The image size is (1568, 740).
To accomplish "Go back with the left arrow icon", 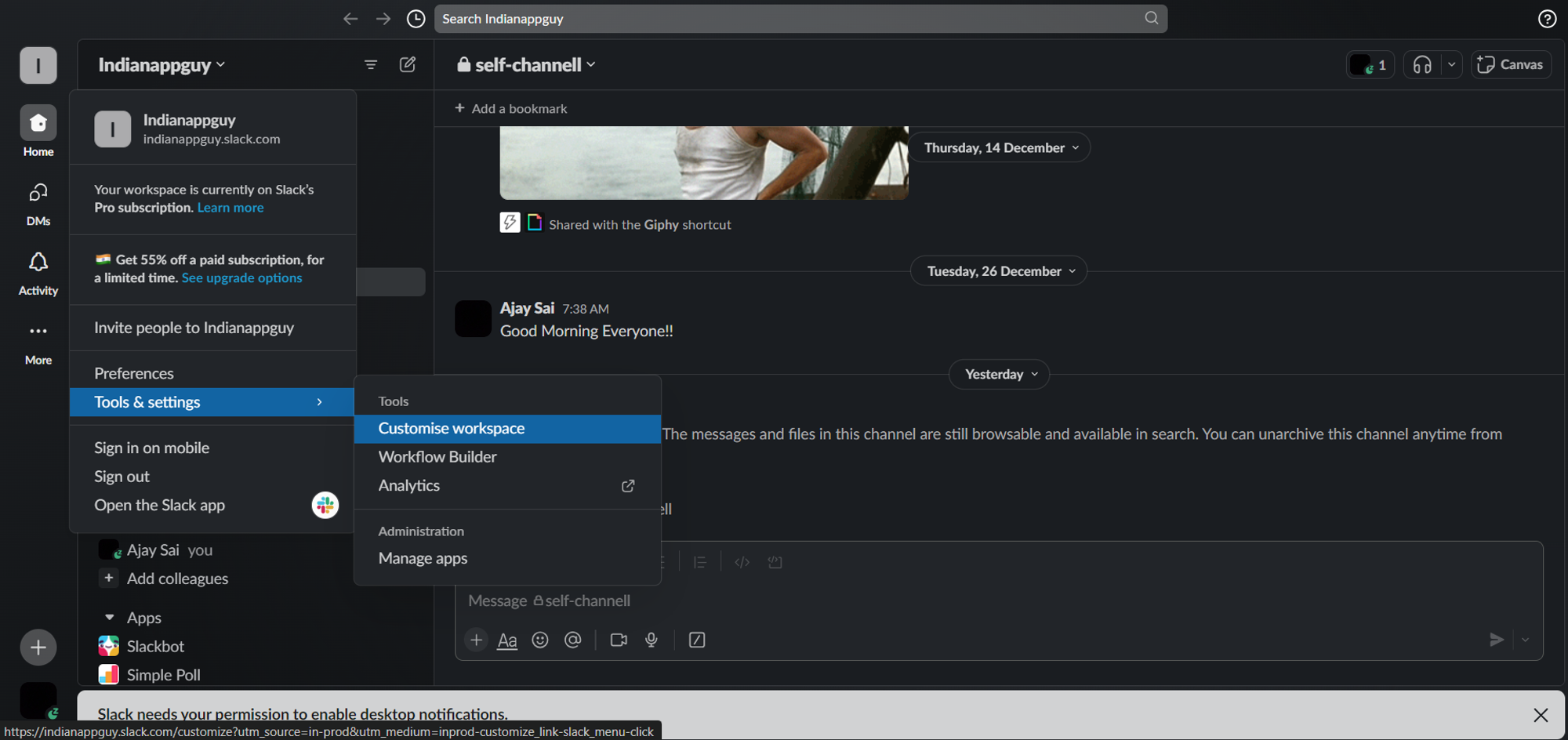I will pyautogui.click(x=350, y=19).
